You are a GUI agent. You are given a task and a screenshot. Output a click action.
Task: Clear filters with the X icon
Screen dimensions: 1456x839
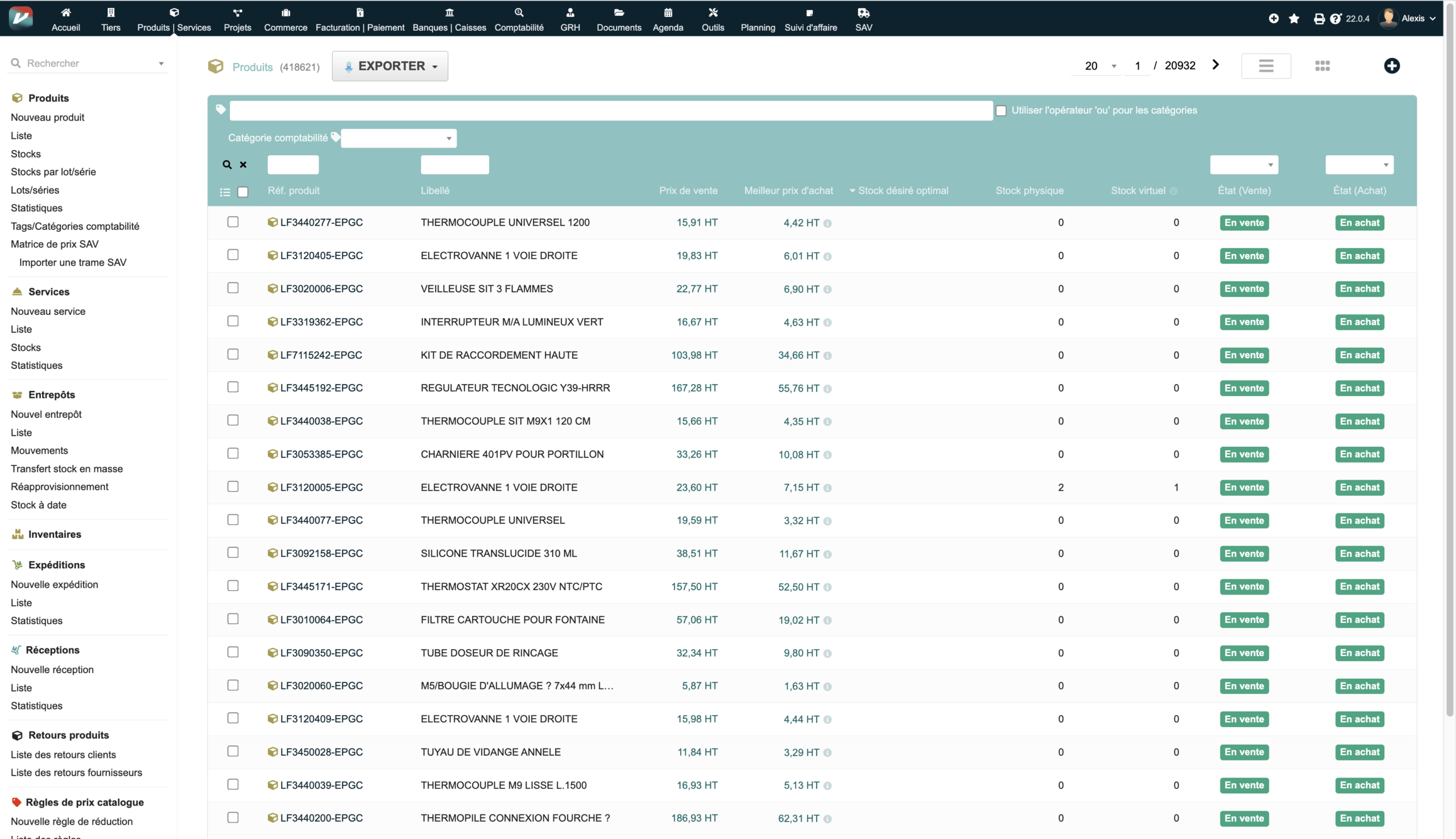pyautogui.click(x=243, y=165)
